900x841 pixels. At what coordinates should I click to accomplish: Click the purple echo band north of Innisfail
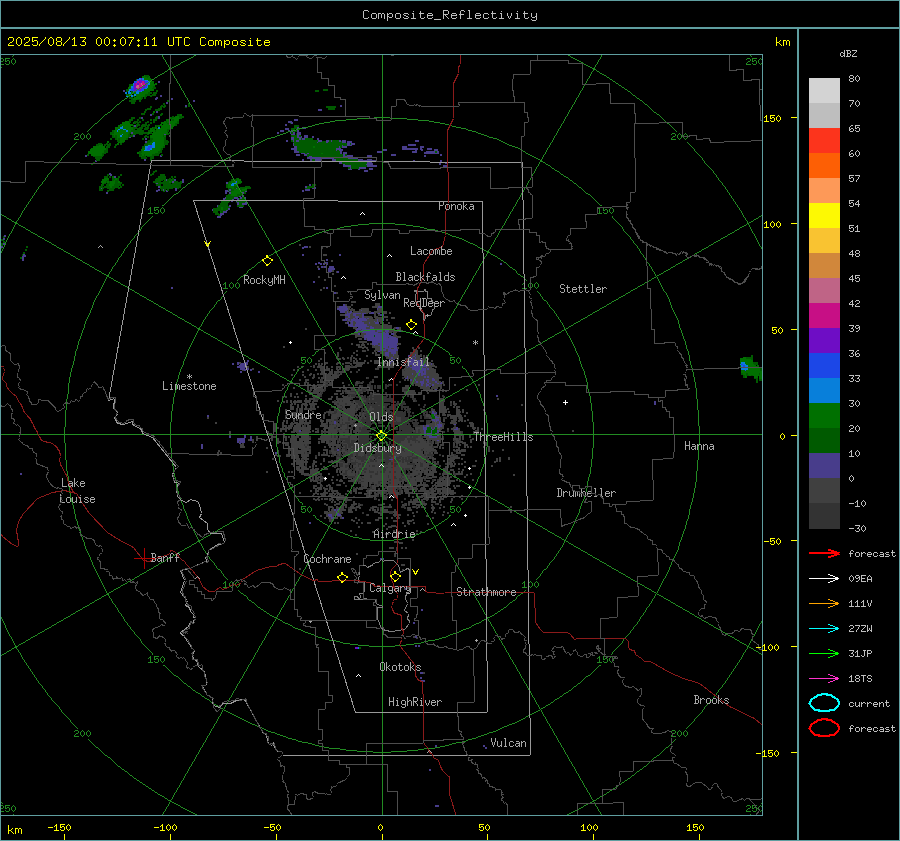coord(370,330)
